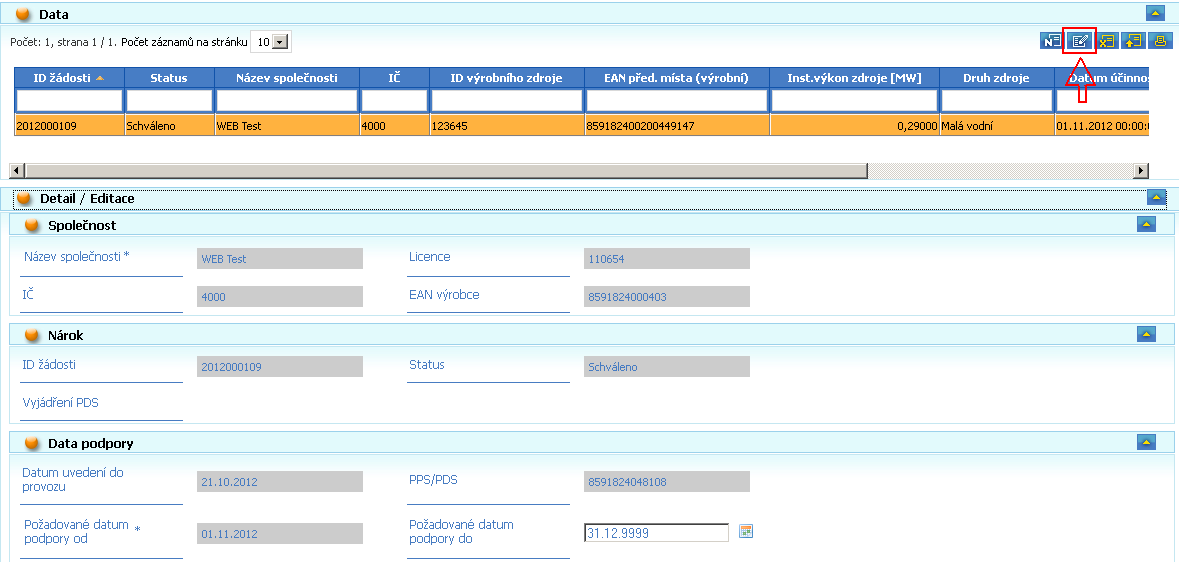Sort by ID výrobního zdroje column

[507, 77]
